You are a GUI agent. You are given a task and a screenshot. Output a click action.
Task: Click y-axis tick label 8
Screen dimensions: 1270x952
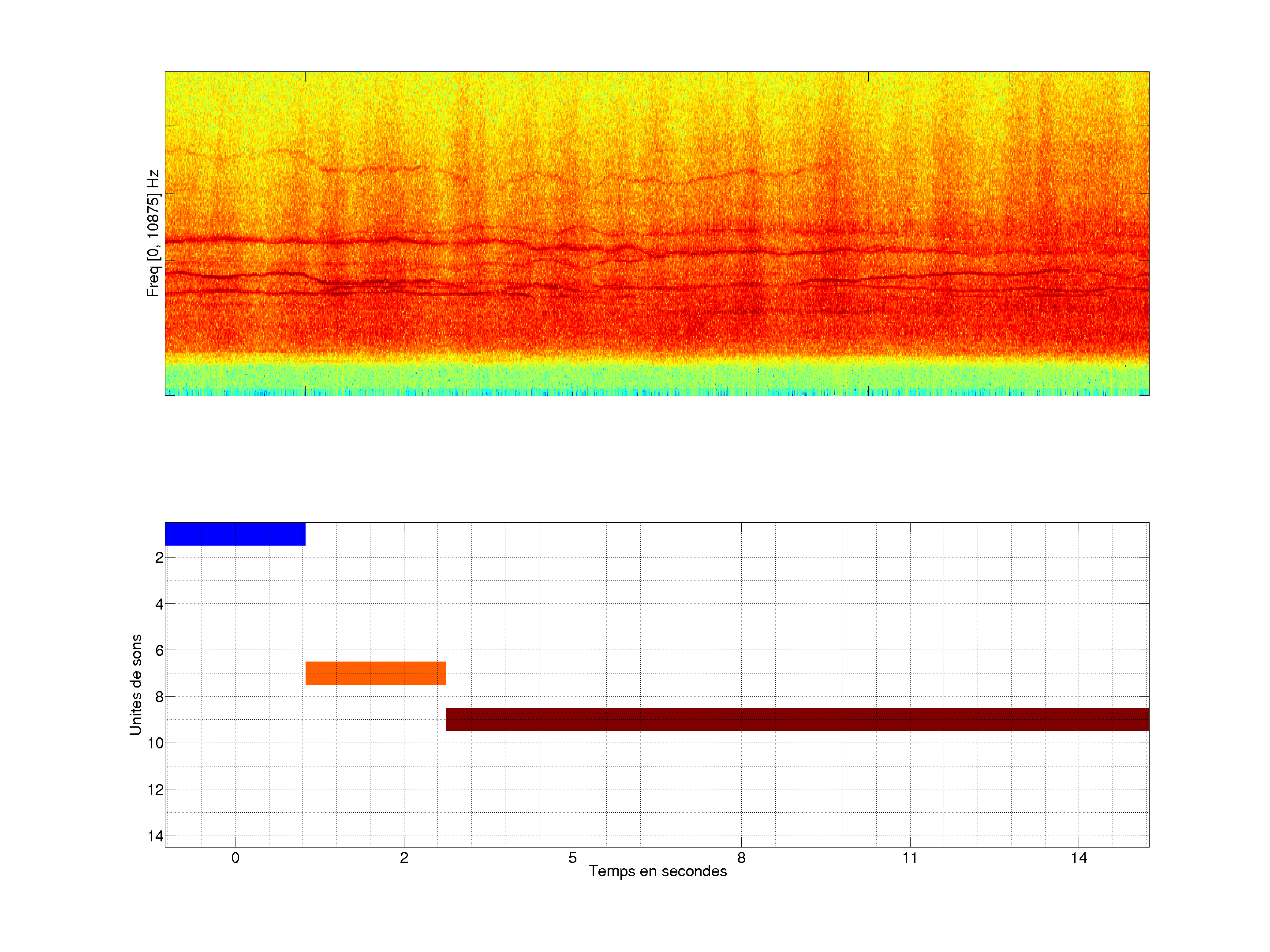pyautogui.click(x=159, y=697)
